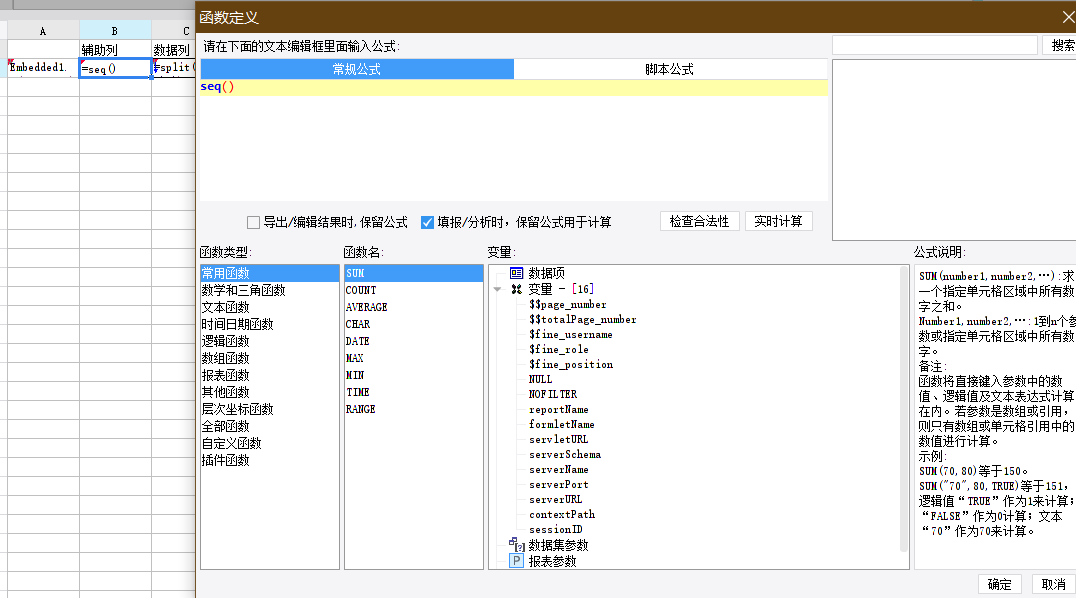Select the NULL variable

[540, 380]
